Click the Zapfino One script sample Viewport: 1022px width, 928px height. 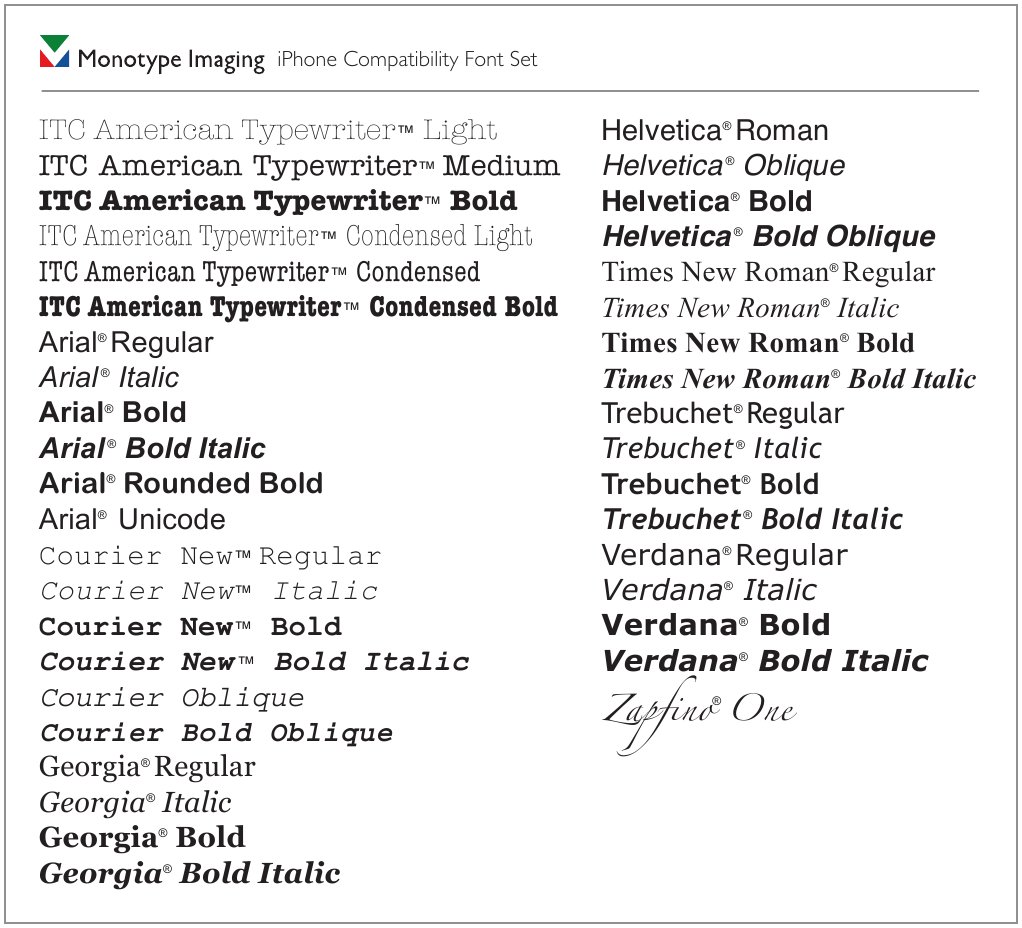click(x=700, y=712)
